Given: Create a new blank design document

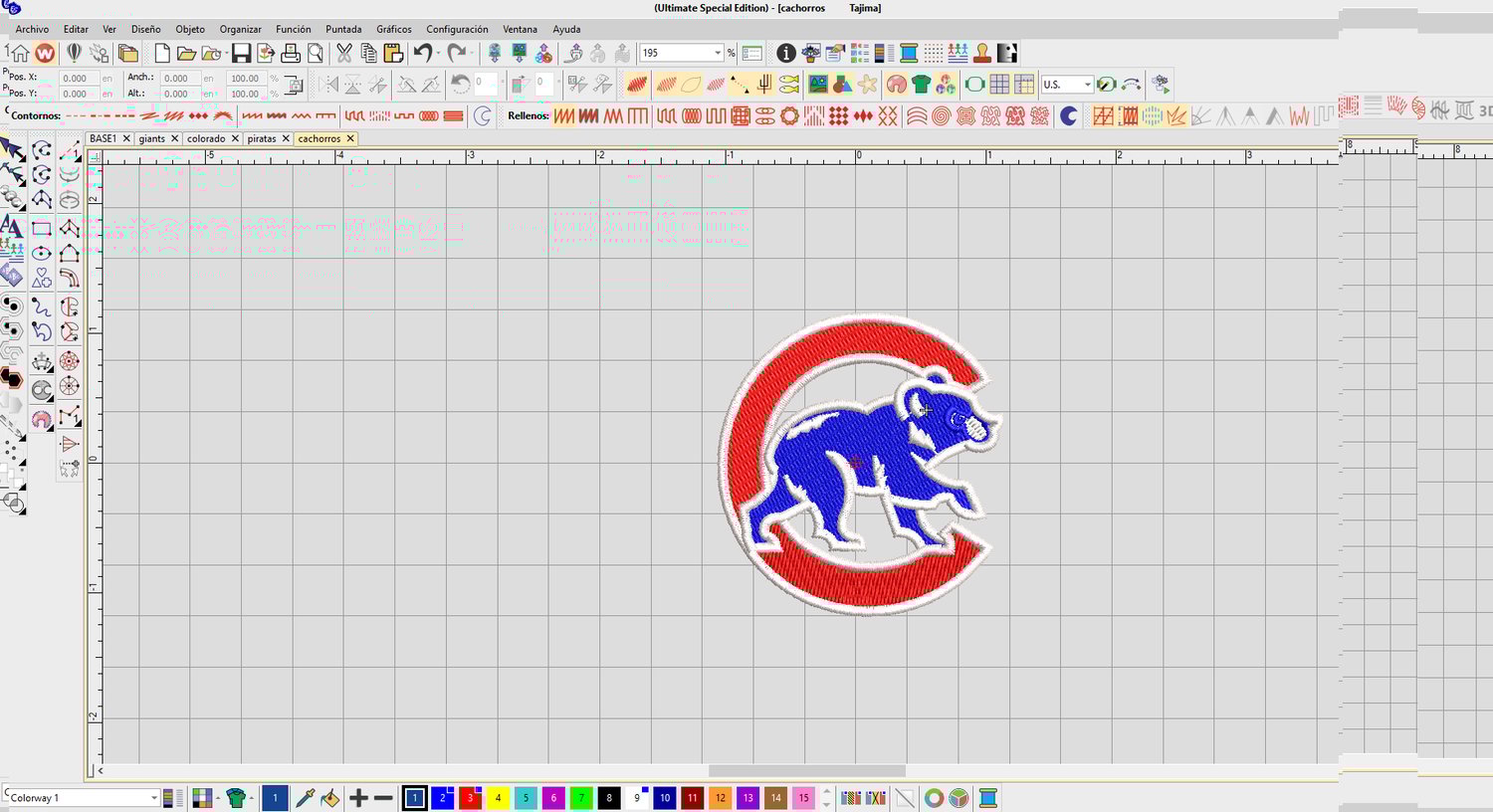Looking at the screenshot, I should coord(162,54).
